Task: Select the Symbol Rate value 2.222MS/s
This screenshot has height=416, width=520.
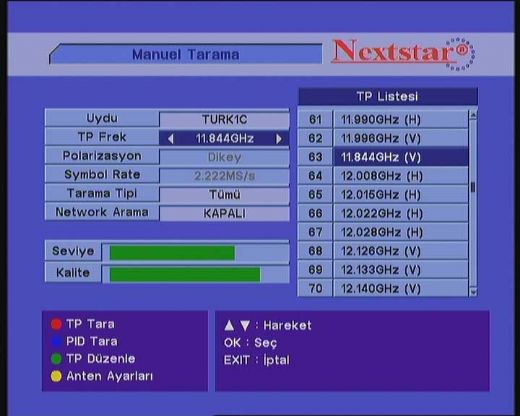Action: tap(224, 176)
